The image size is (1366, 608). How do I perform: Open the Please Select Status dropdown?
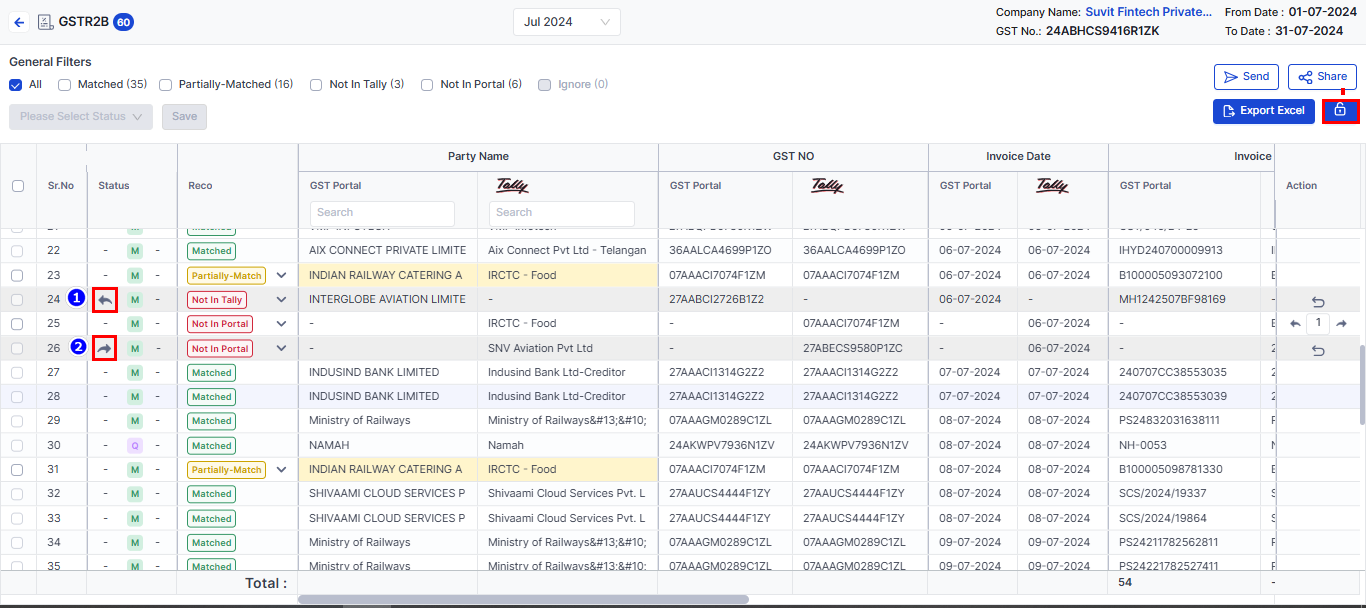[x=81, y=117]
